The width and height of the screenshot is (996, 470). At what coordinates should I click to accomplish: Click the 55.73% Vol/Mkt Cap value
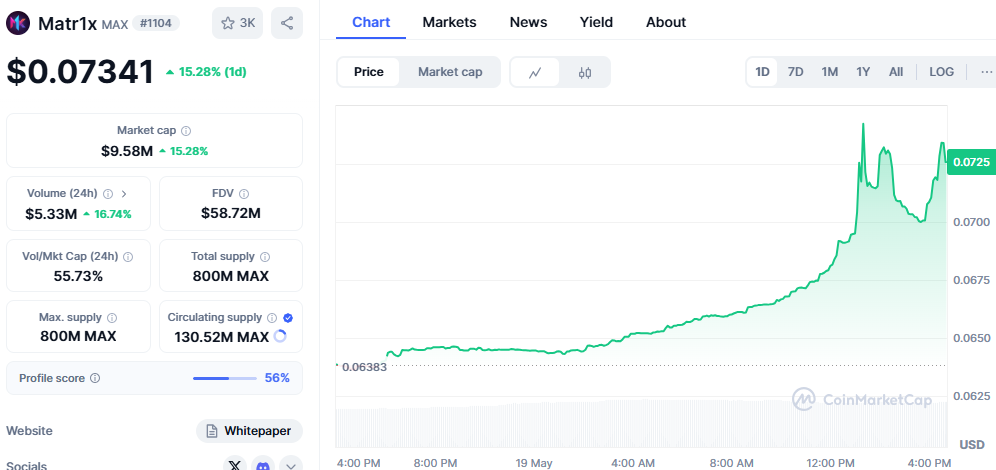[78, 276]
